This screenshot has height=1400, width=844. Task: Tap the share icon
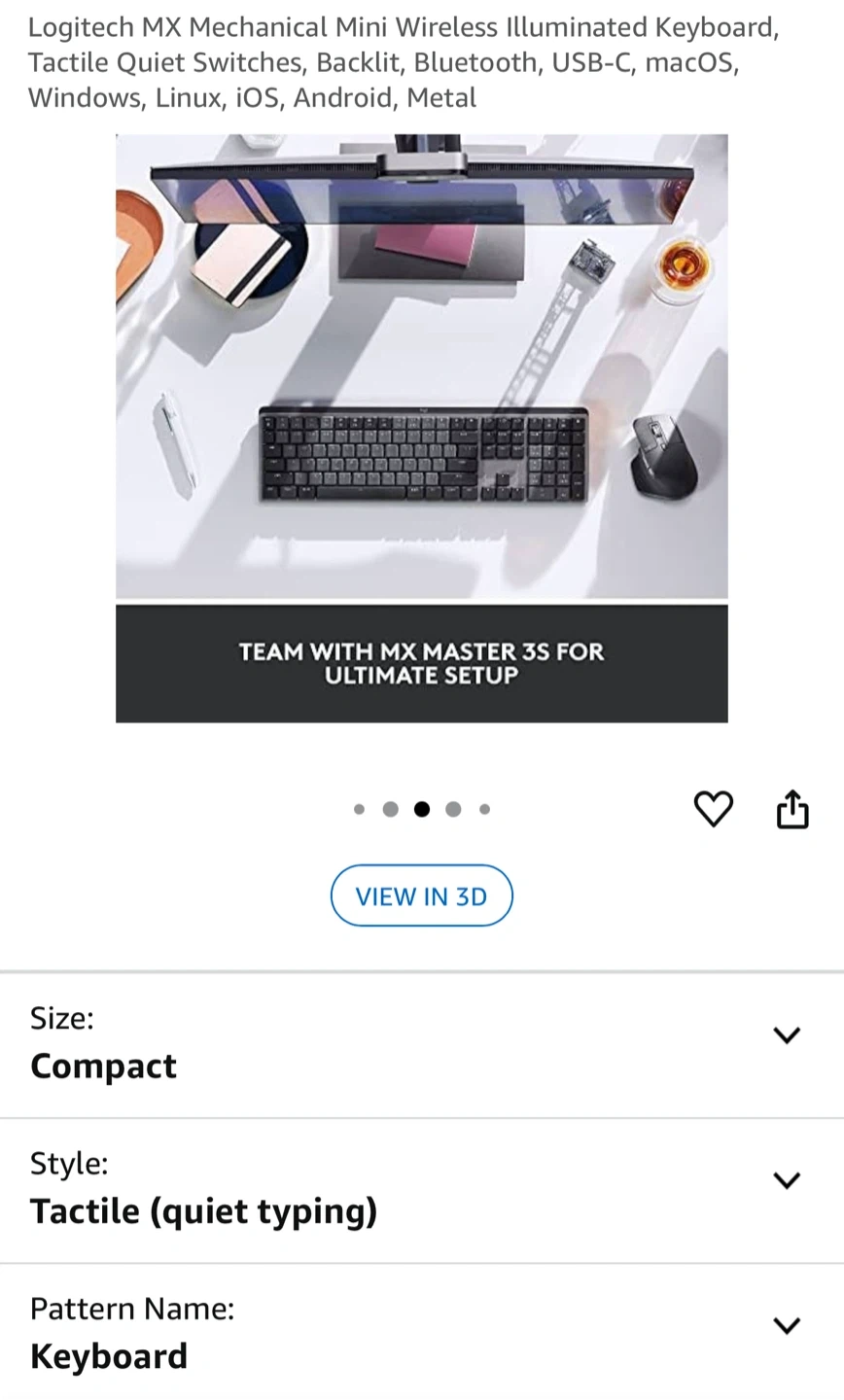coord(792,809)
